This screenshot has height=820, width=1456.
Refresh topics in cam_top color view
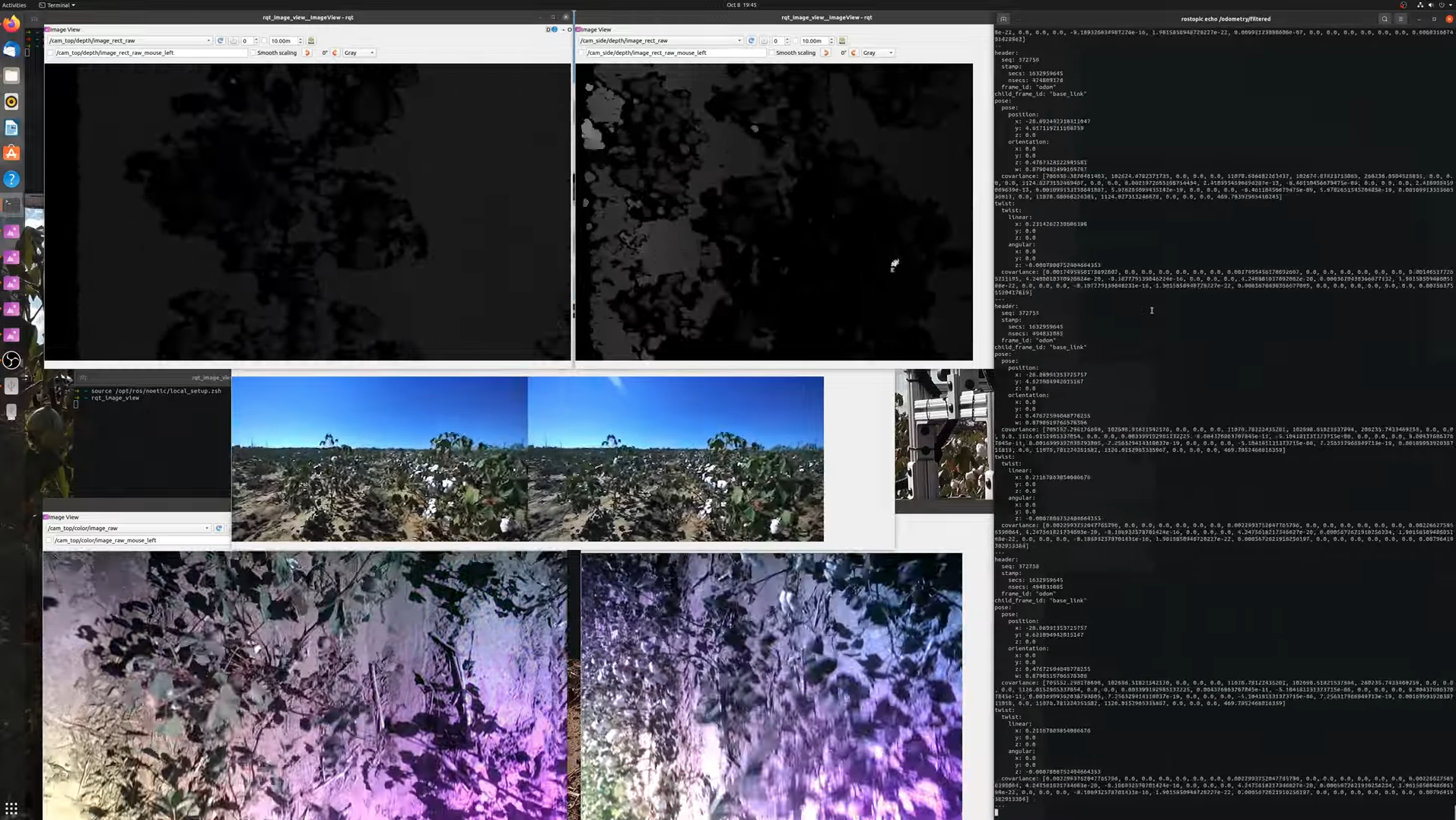[219, 528]
